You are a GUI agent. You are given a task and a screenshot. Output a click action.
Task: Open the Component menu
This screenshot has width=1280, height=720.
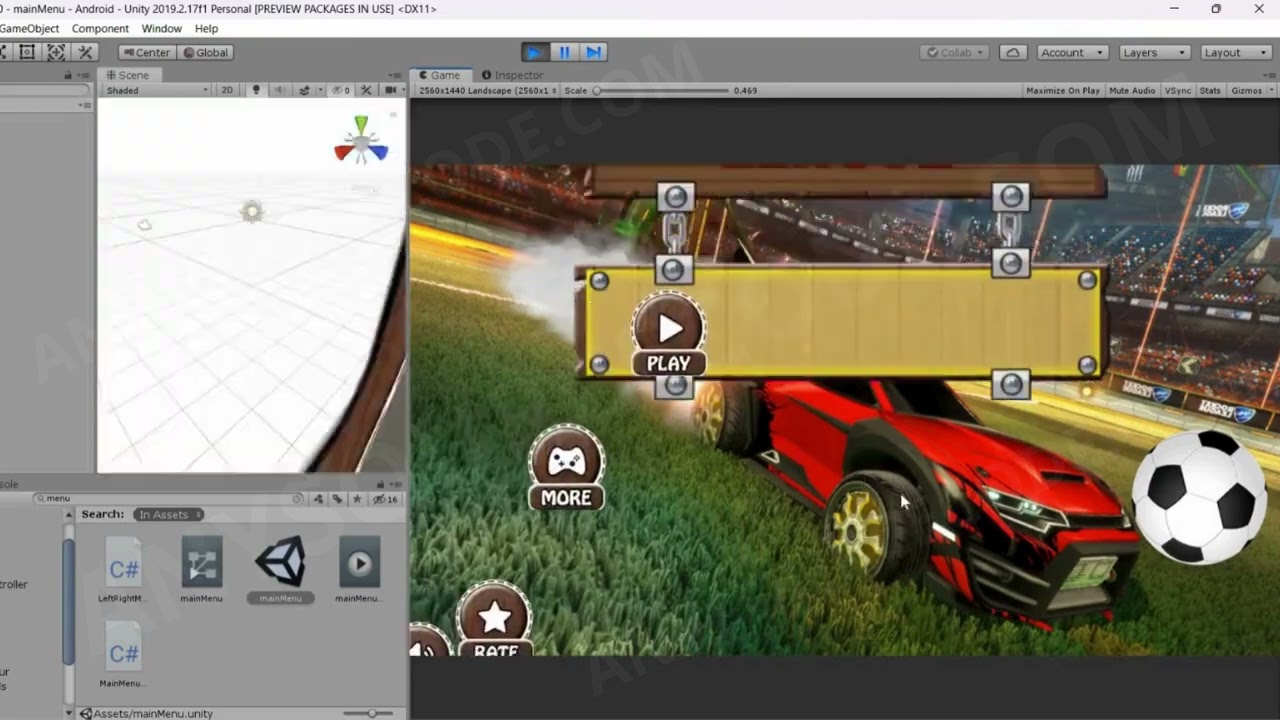click(x=100, y=29)
